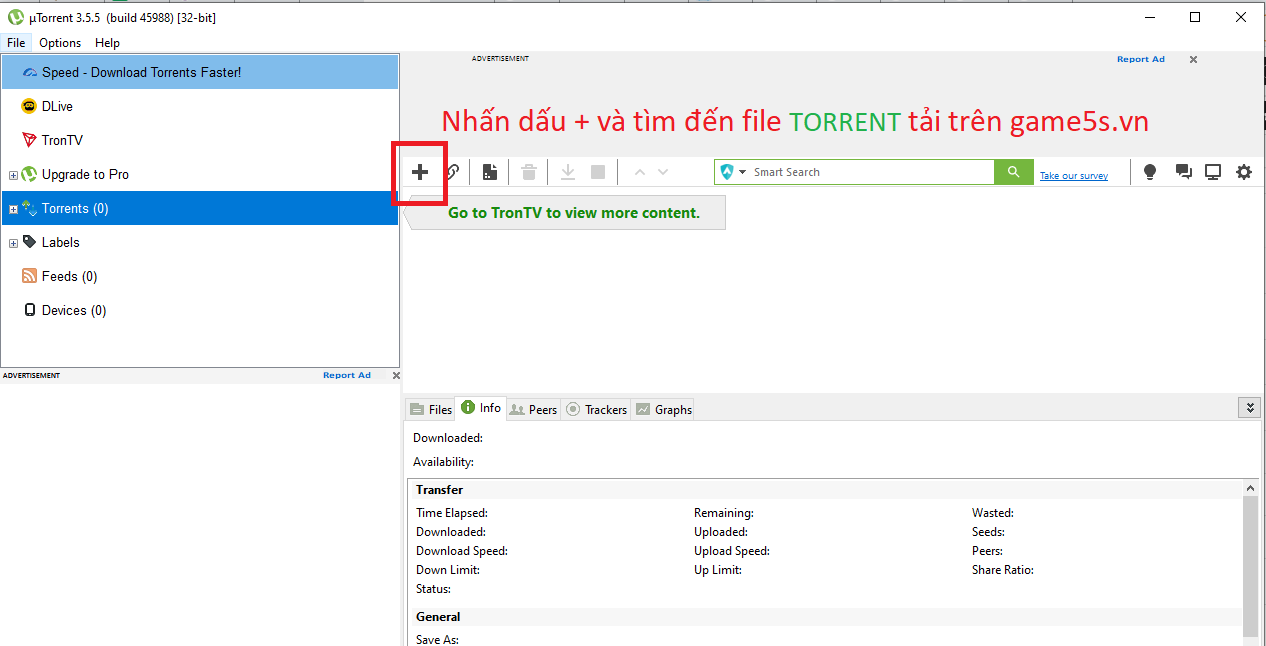Expand the Labels tree node
Viewport: 1266px width, 646px height.
[x=13, y=243]
